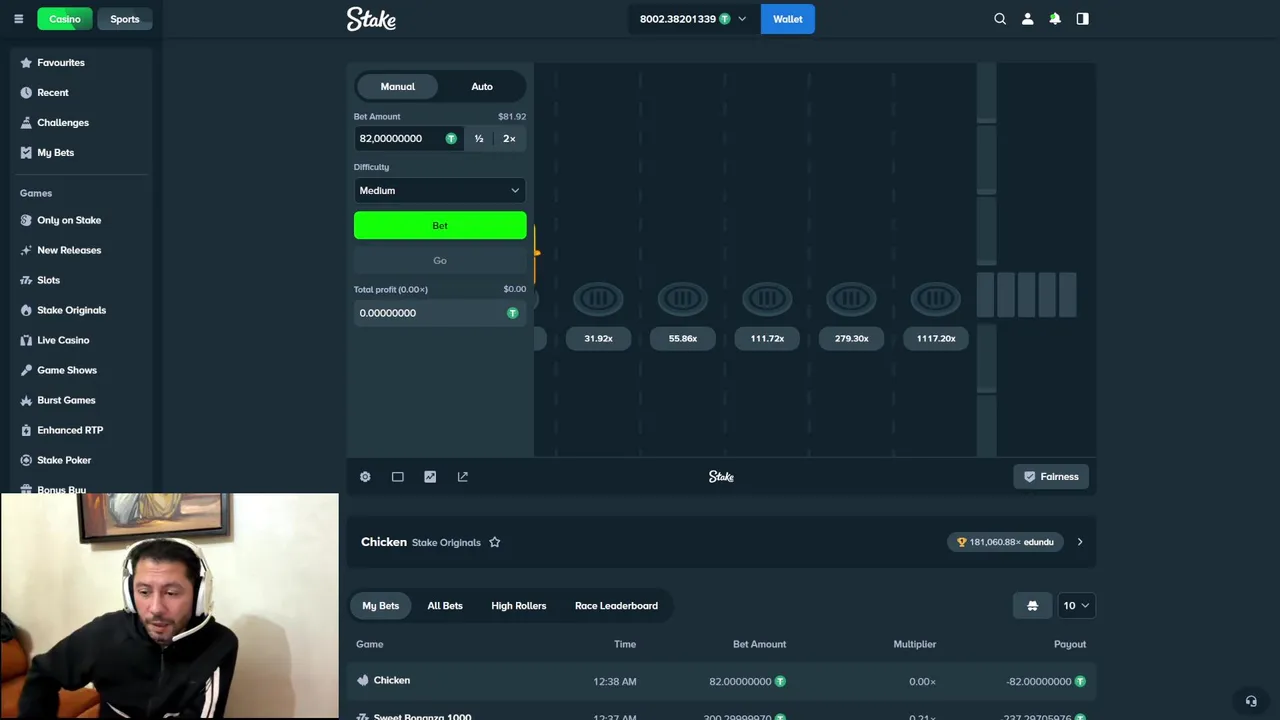Click the Game Shows icon in sidebar
Viewport: 1280px width, 720px height.
27,370
